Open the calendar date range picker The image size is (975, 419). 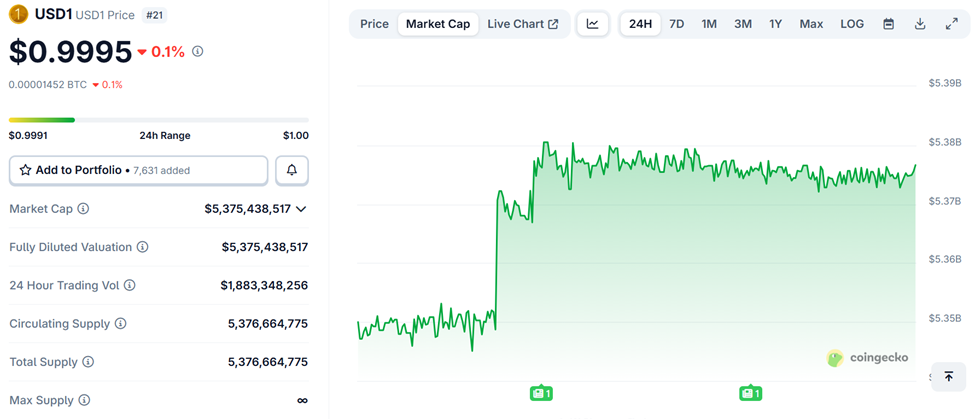(888, 24)
